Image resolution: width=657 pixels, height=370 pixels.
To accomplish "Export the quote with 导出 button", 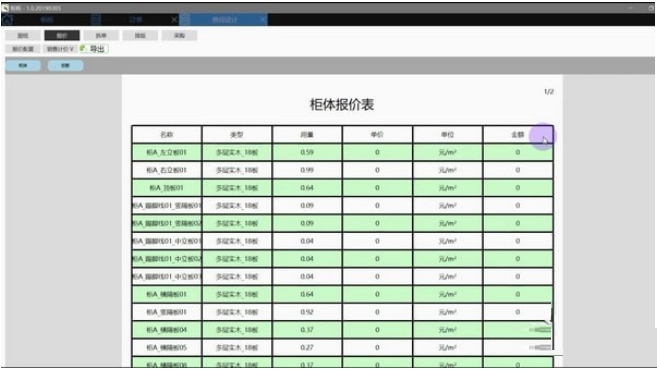I will 94,49.
